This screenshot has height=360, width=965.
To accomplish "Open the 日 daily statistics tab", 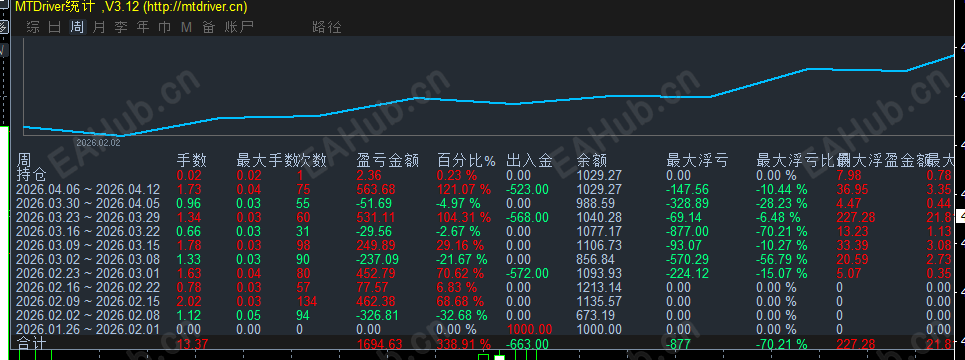I will [x=55, y=27].
